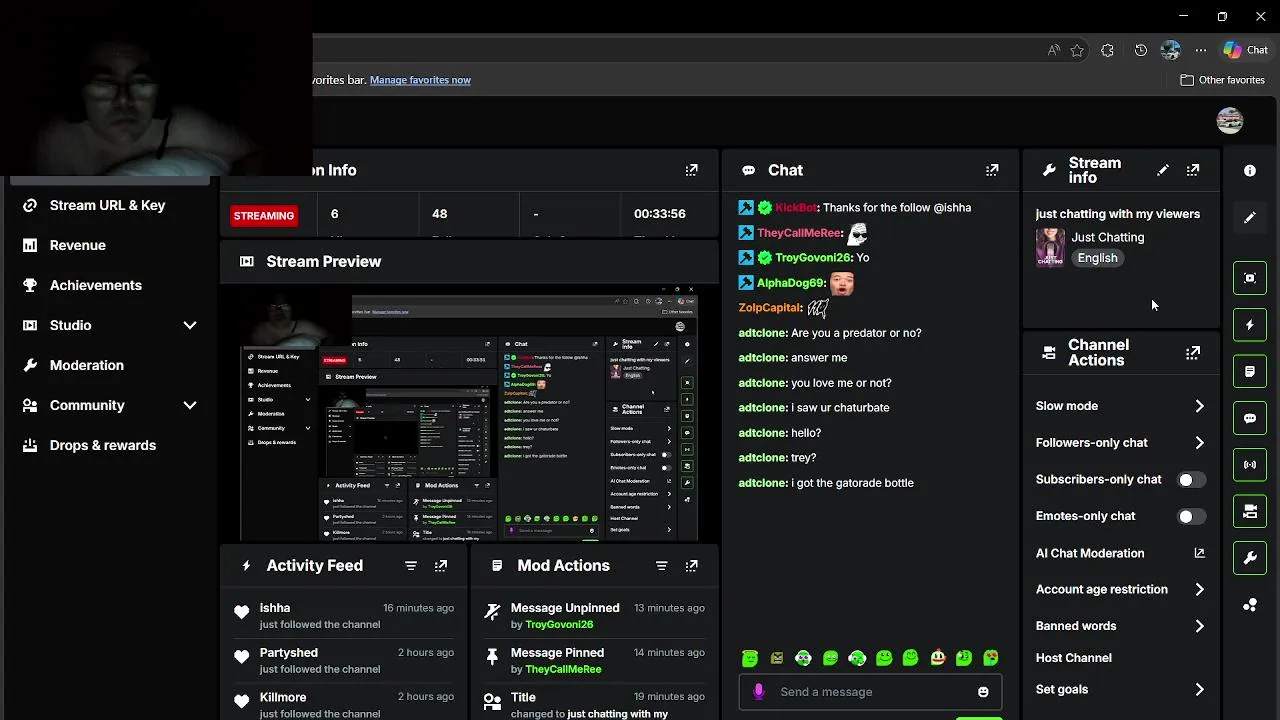Click Ishha in Activity Feed
Viewport: 1280px width, 720px height.
[x=275, y=608]
